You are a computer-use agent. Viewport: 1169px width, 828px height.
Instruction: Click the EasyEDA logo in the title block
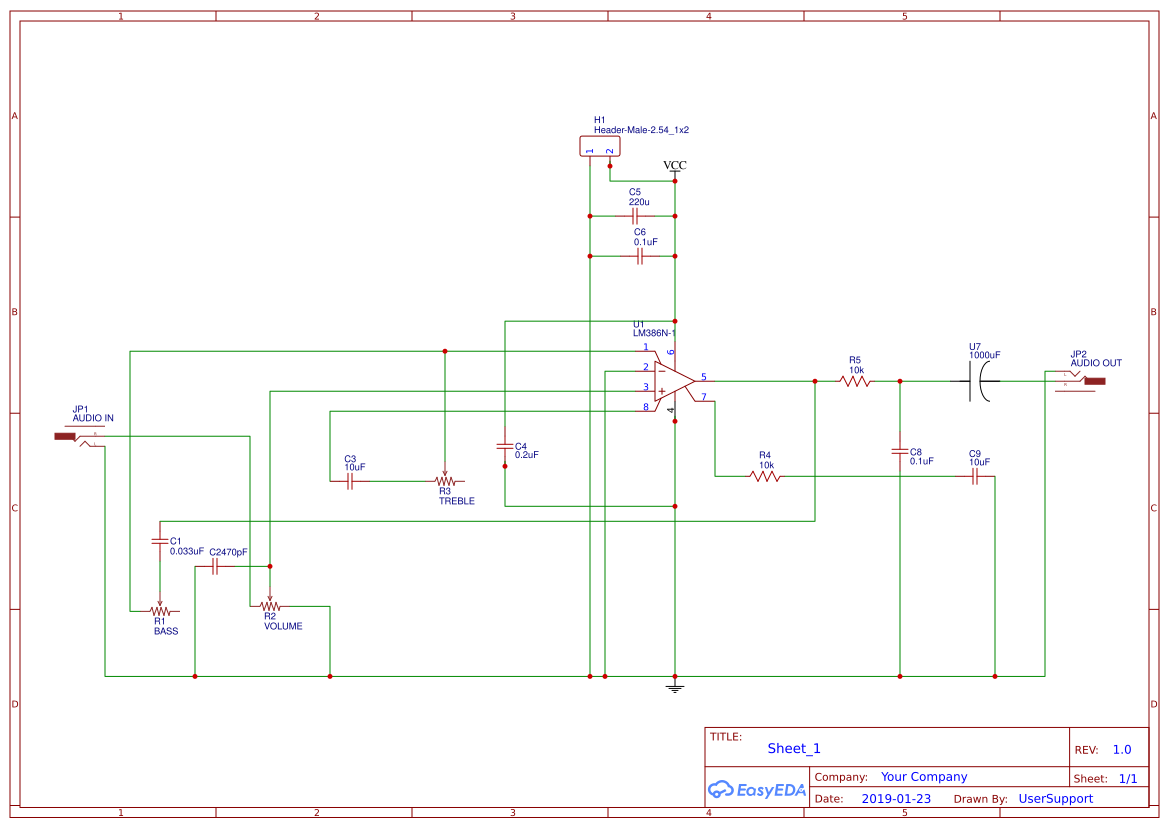pos(757,790)
